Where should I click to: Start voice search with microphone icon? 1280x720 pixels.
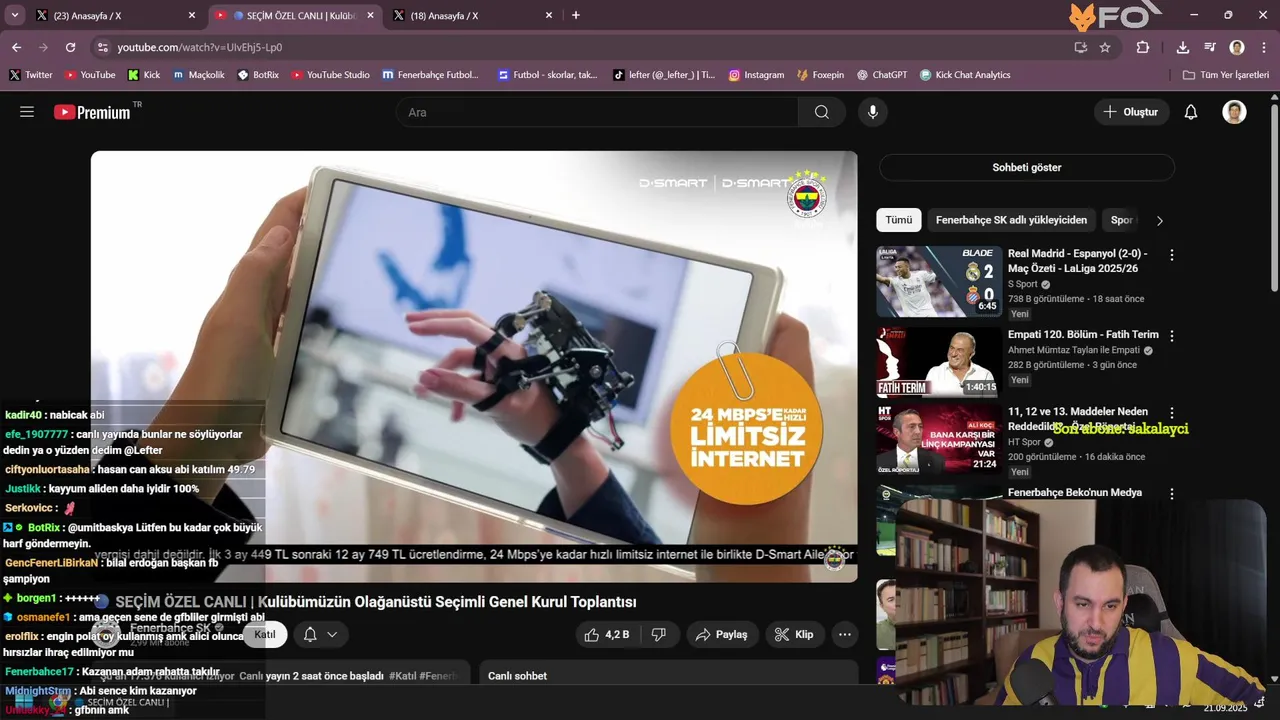[873, 112]
